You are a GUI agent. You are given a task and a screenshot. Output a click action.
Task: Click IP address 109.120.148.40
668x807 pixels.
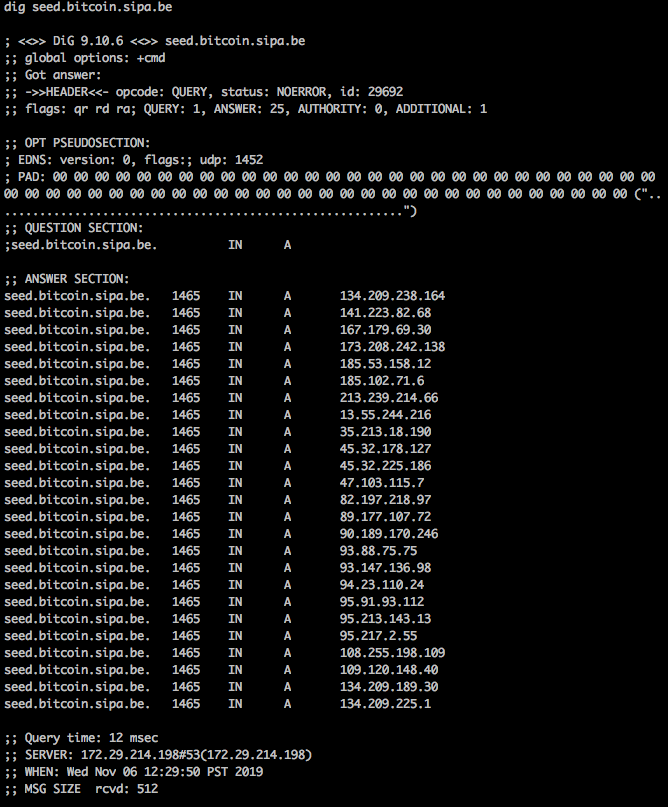(389, 670)
